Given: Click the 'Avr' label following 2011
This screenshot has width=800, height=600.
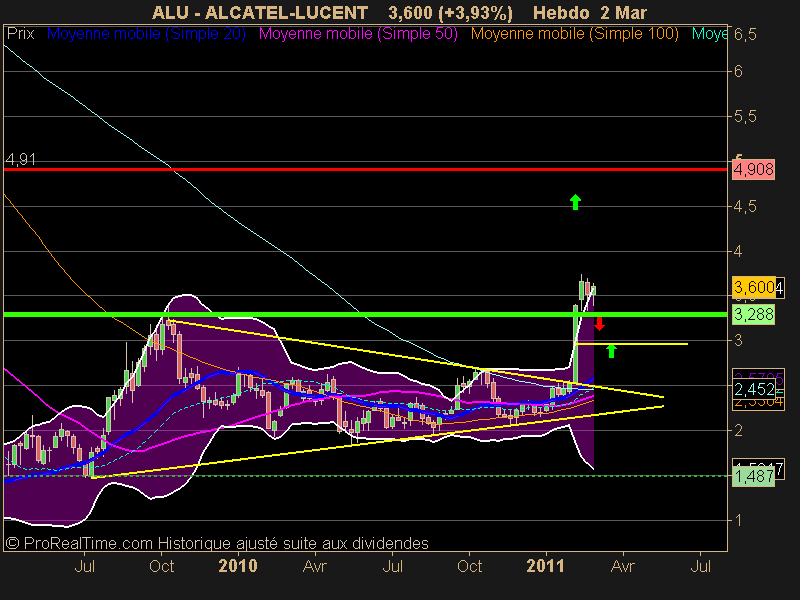Looking at the screenshot, I should pos(622,566).
